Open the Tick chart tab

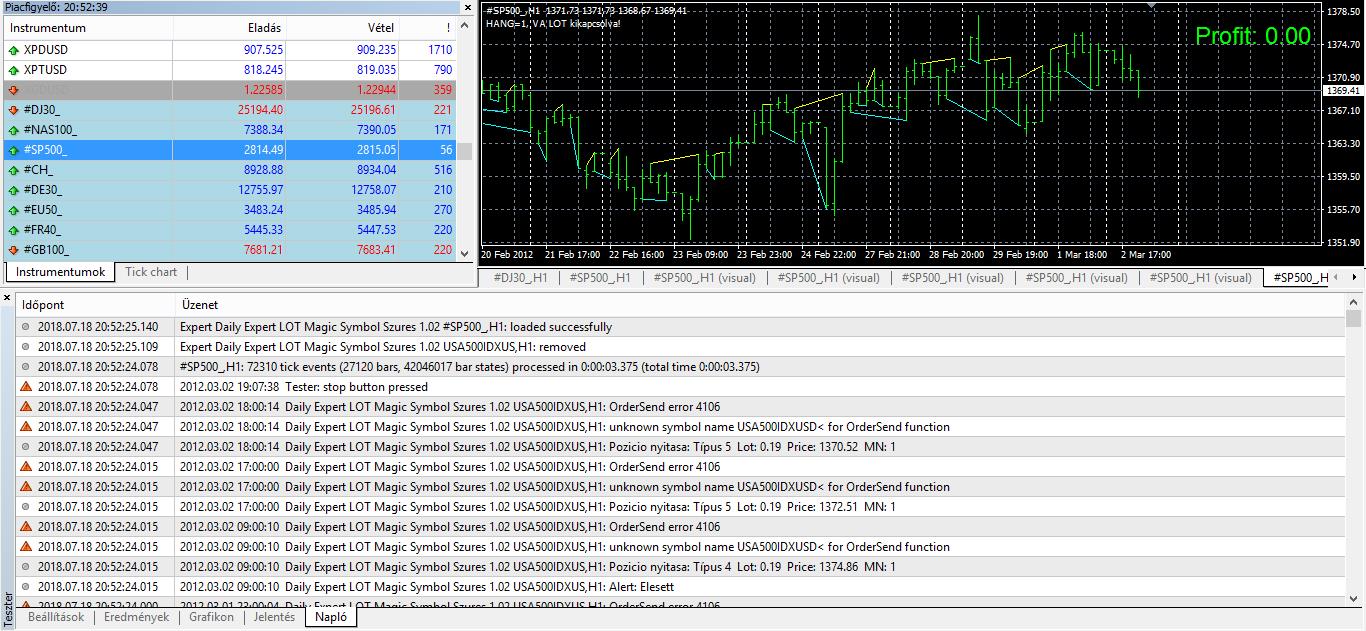coord(151,272)
